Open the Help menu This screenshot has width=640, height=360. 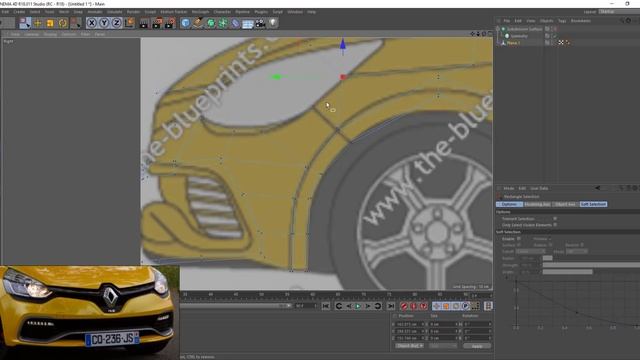pos(311,12)
